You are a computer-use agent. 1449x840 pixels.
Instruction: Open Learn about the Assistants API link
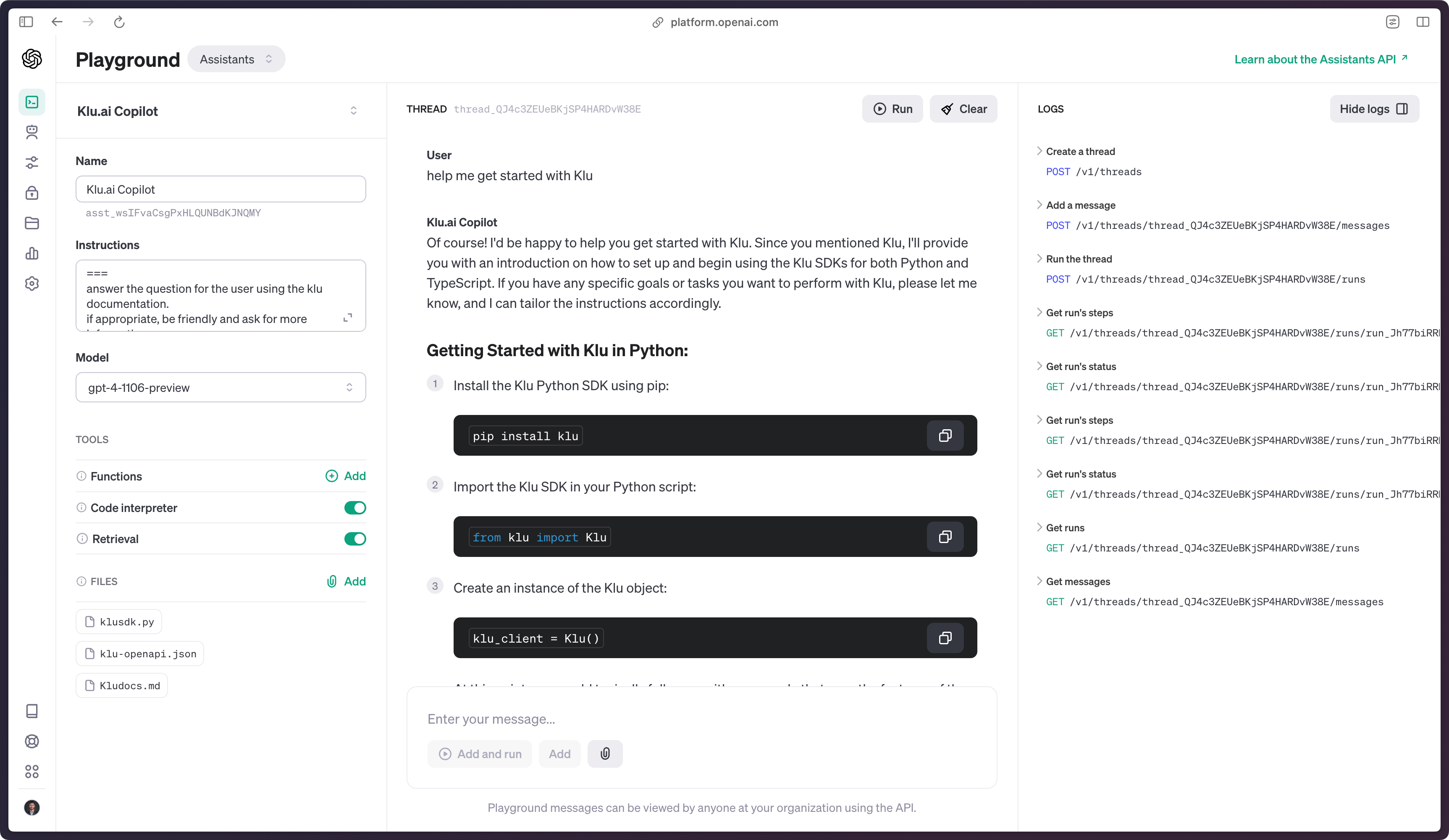(1320, 59)
